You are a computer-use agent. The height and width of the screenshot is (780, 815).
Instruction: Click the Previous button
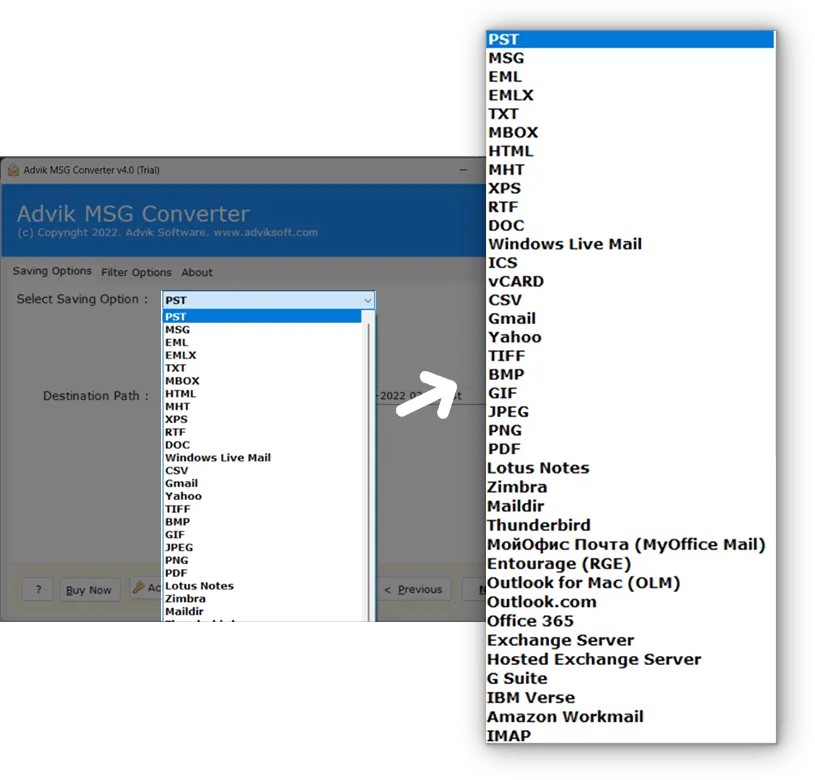(x=413, y=589)
